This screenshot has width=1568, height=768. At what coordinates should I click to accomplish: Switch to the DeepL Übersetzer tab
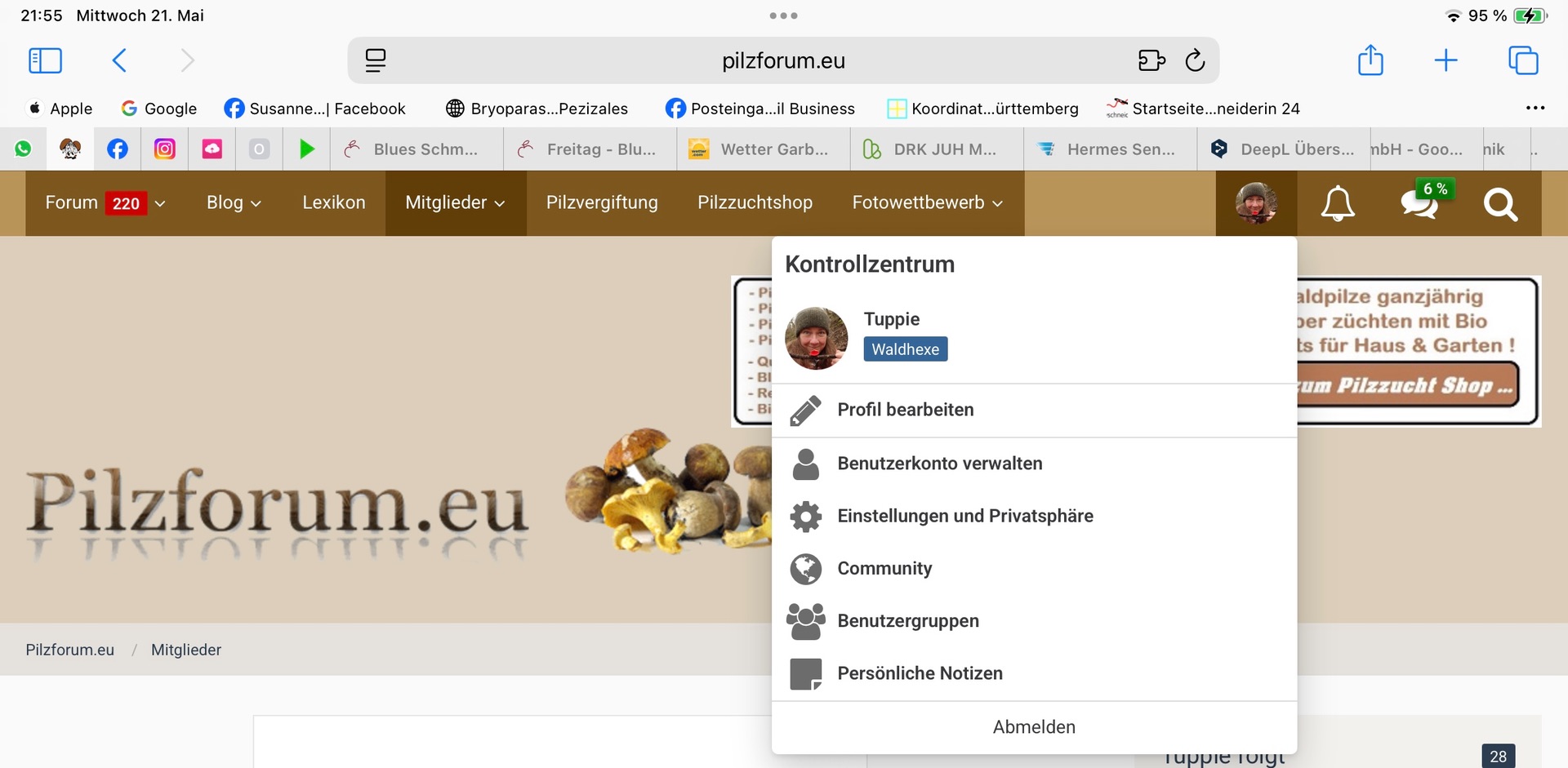(x=1286, y=149)
